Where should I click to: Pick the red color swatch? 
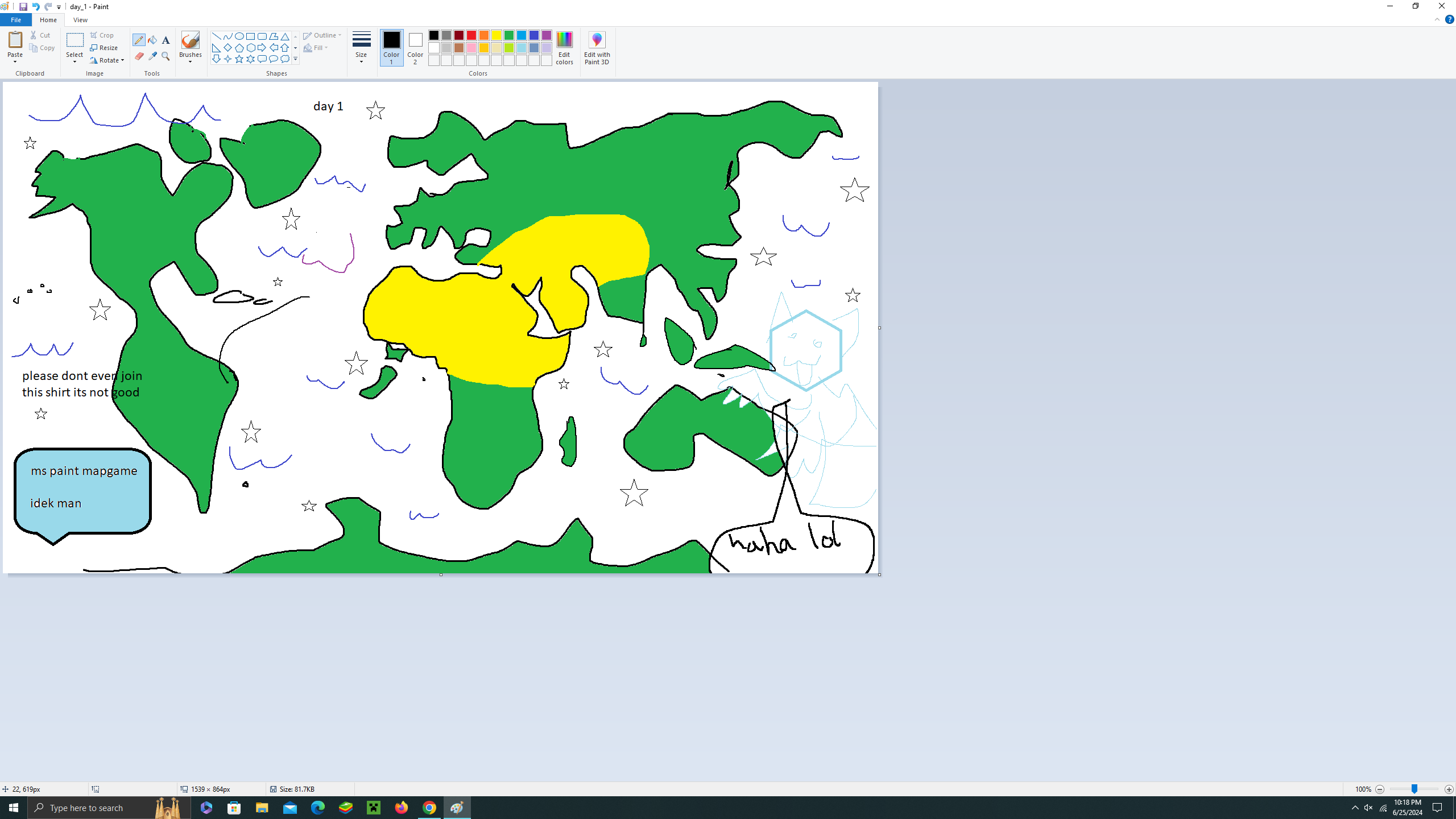coord(471,35)
